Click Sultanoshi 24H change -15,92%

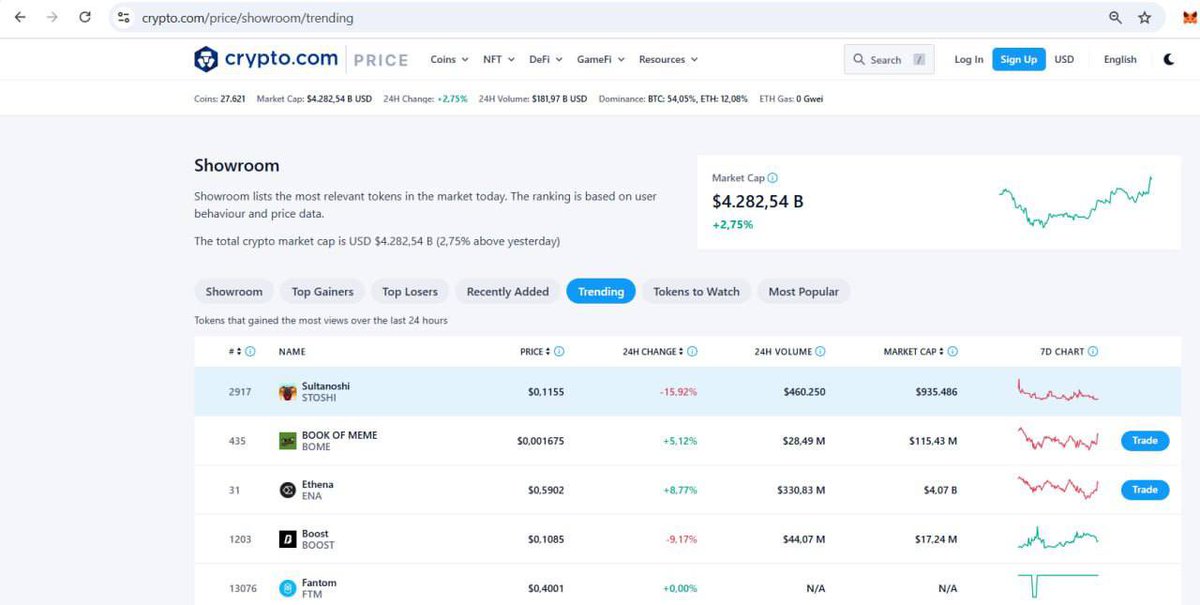pos(678,392)
